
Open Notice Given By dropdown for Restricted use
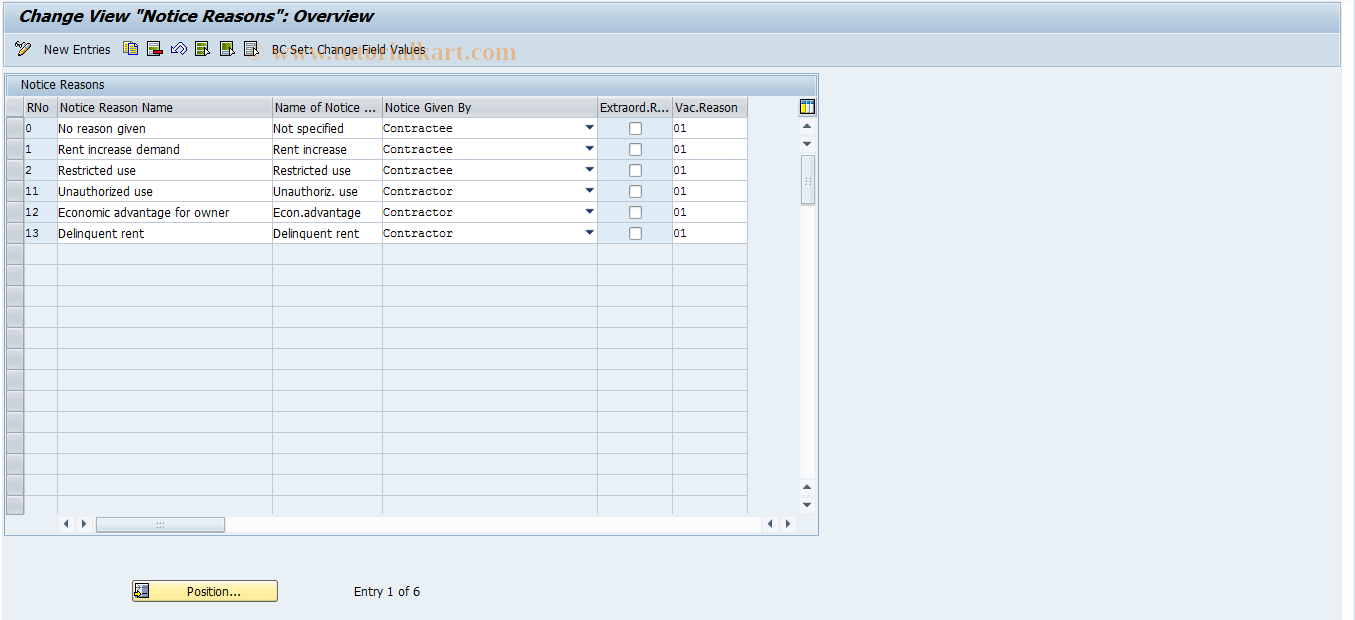tap(589, 170)
